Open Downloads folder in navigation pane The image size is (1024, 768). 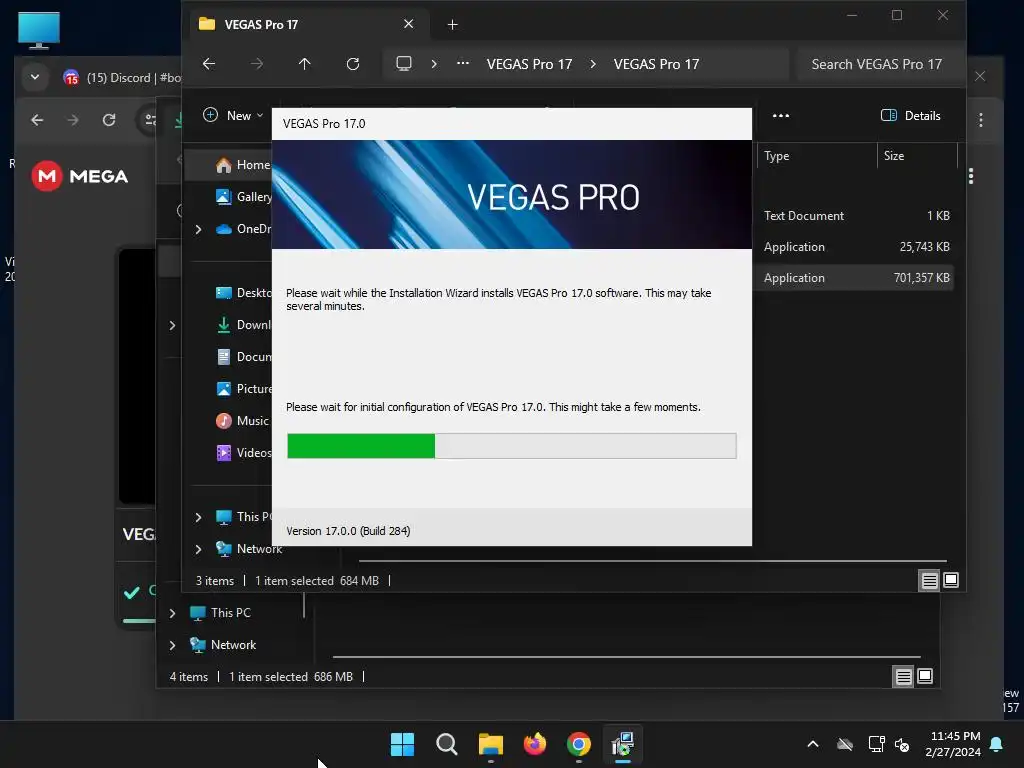tap(243, 325)
